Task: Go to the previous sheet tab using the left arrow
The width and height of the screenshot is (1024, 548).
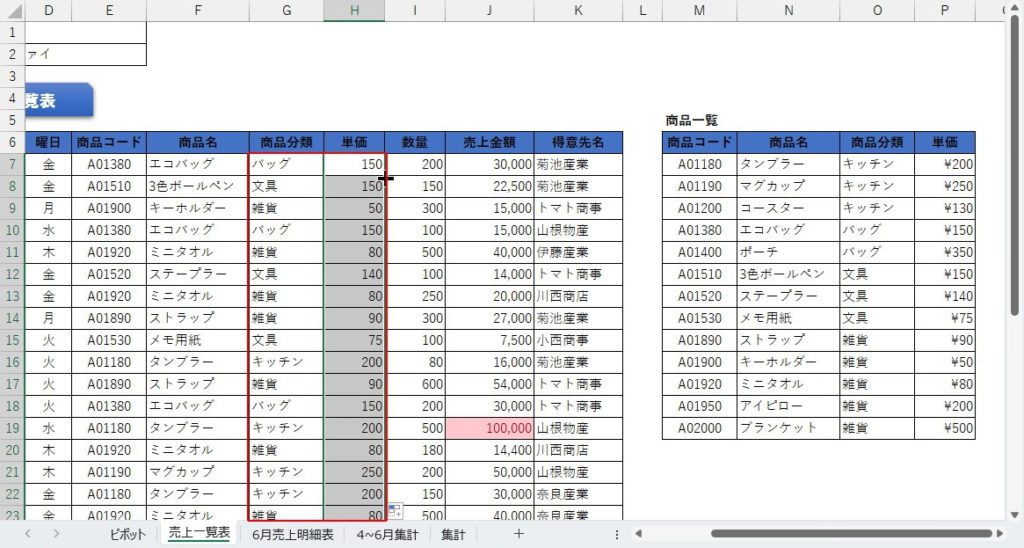Action: pyautogui.click(x=27, y=534)
